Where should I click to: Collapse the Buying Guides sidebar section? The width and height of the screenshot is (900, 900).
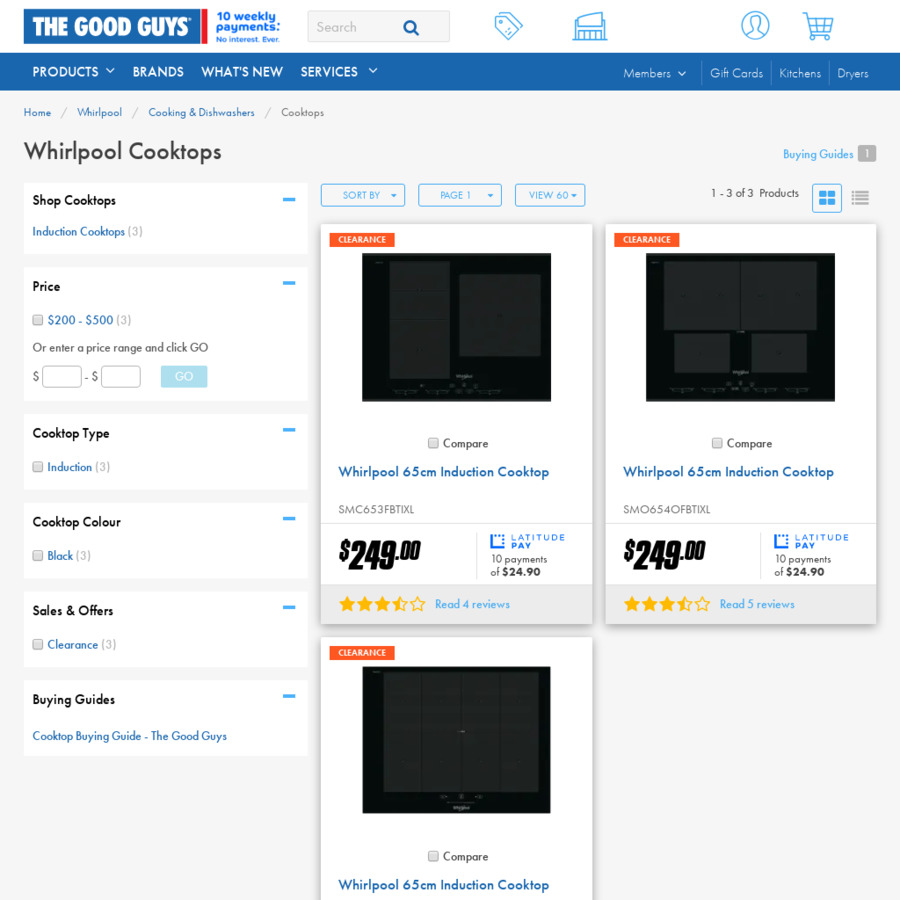tap(289, 696)
